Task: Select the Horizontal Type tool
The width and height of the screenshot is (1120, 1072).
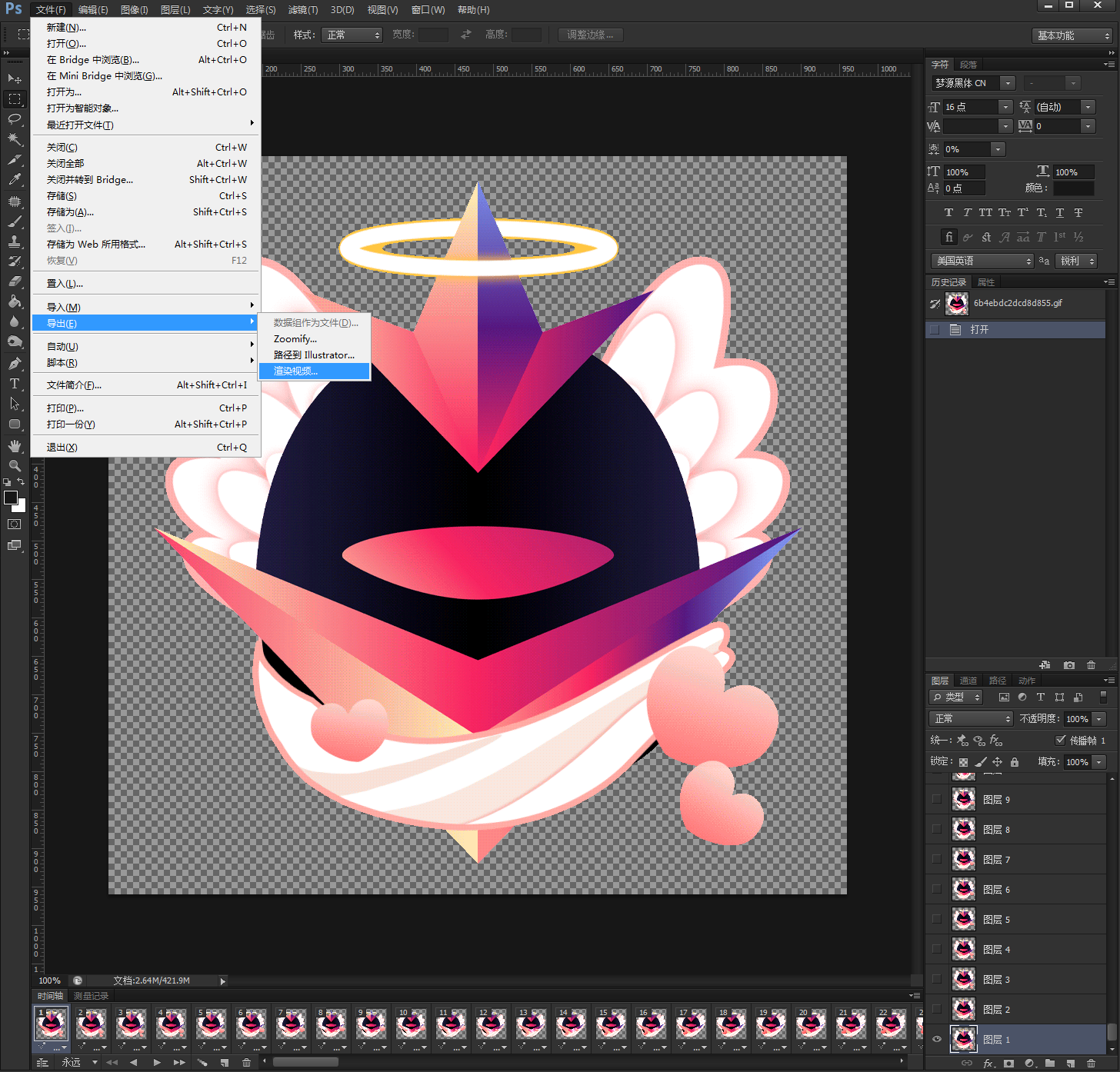Action: coord(15,383)
